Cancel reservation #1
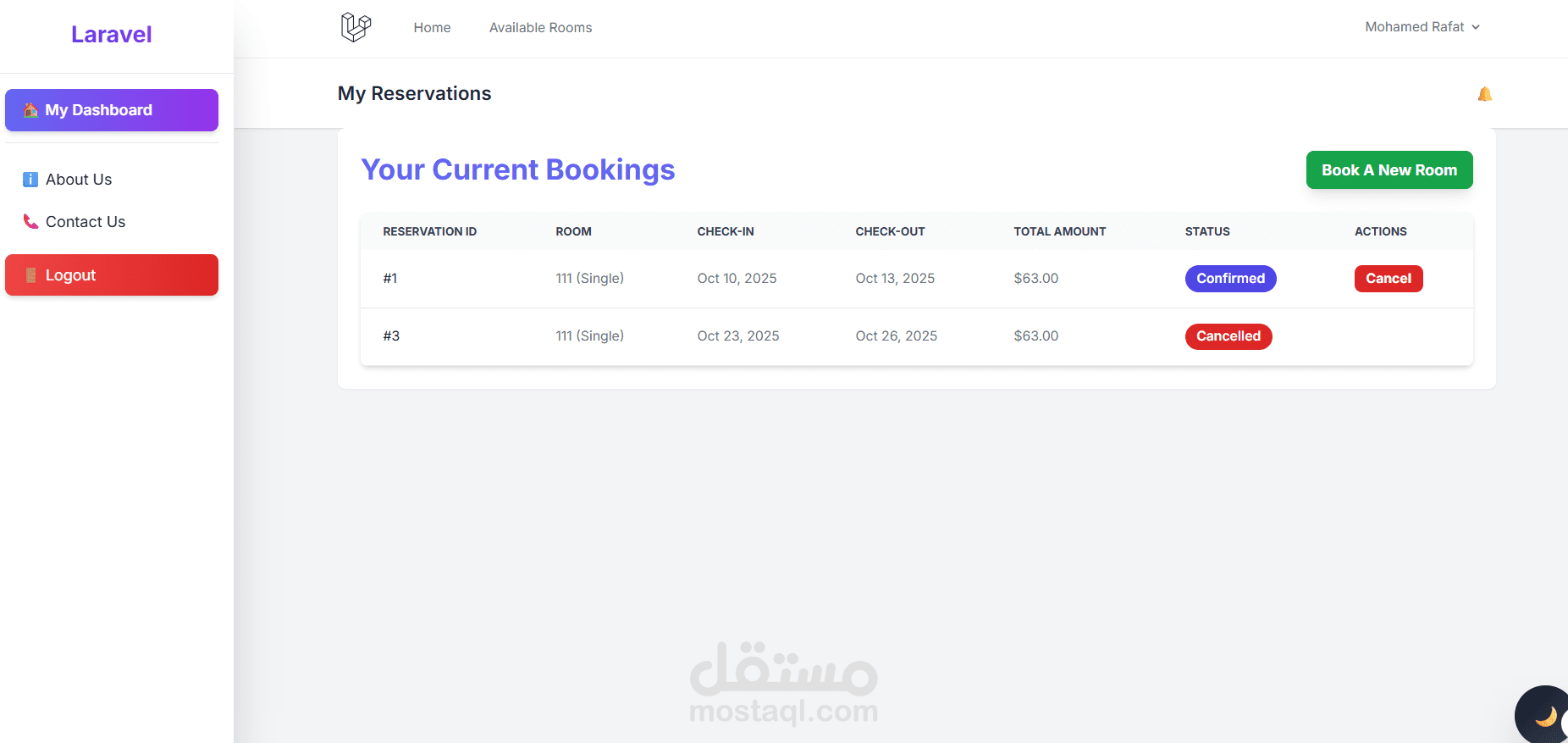Viewport: 1568px width, 743px height. (x=1388, y=279)
